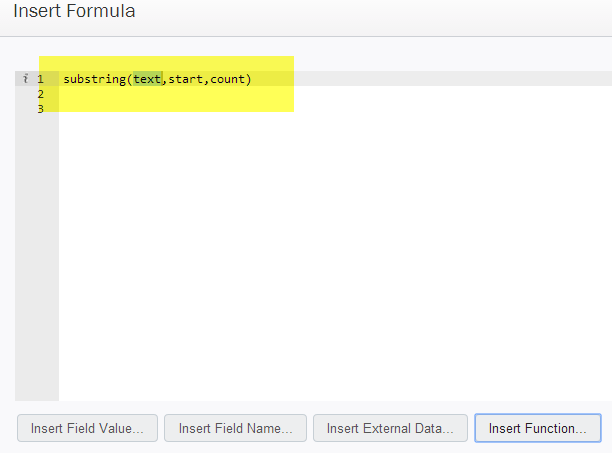Click the empty gutter below line 3
Viewport: 612px width, 453px height.
pos(37,258)
